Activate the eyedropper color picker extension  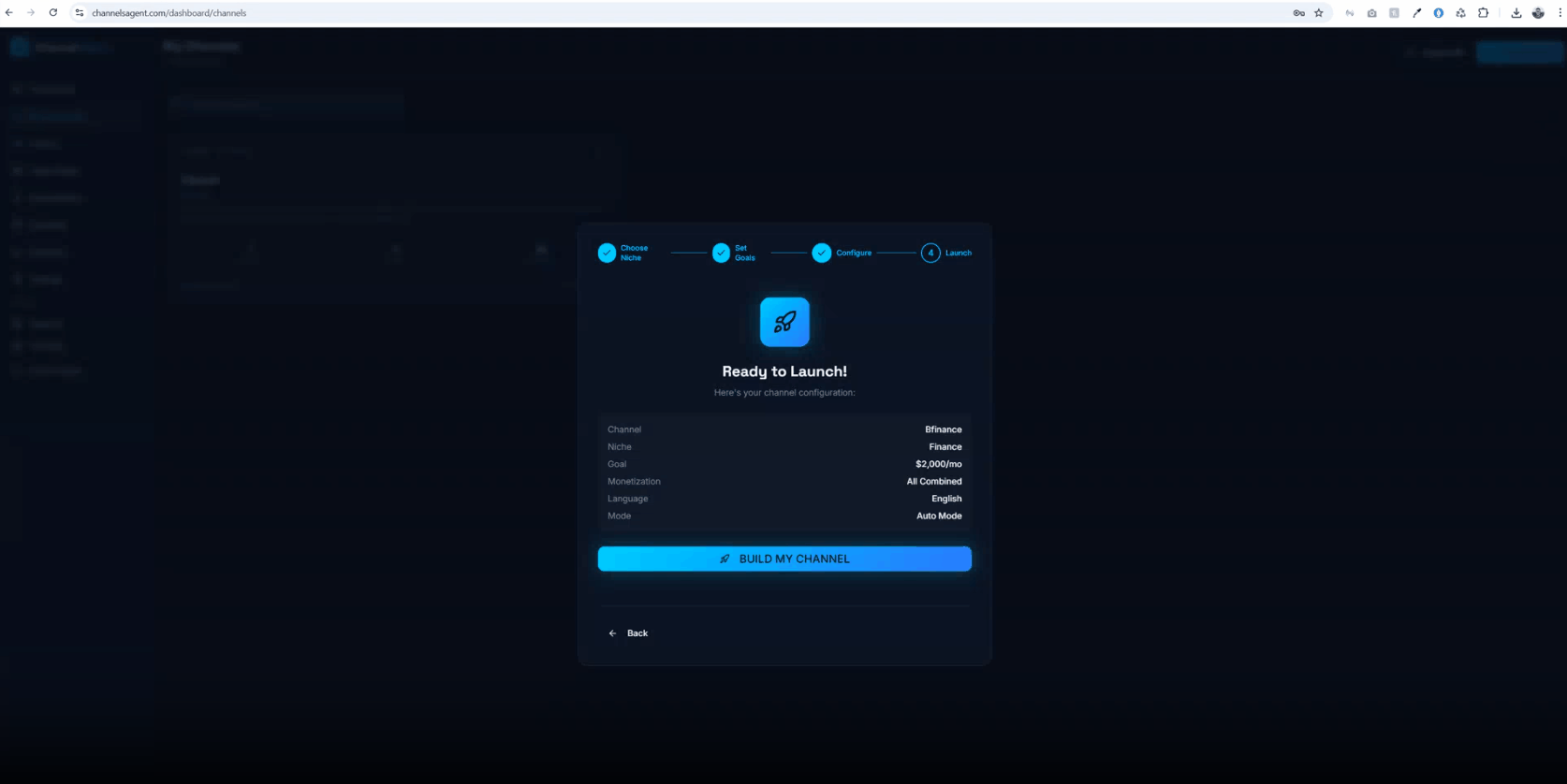1416,13
